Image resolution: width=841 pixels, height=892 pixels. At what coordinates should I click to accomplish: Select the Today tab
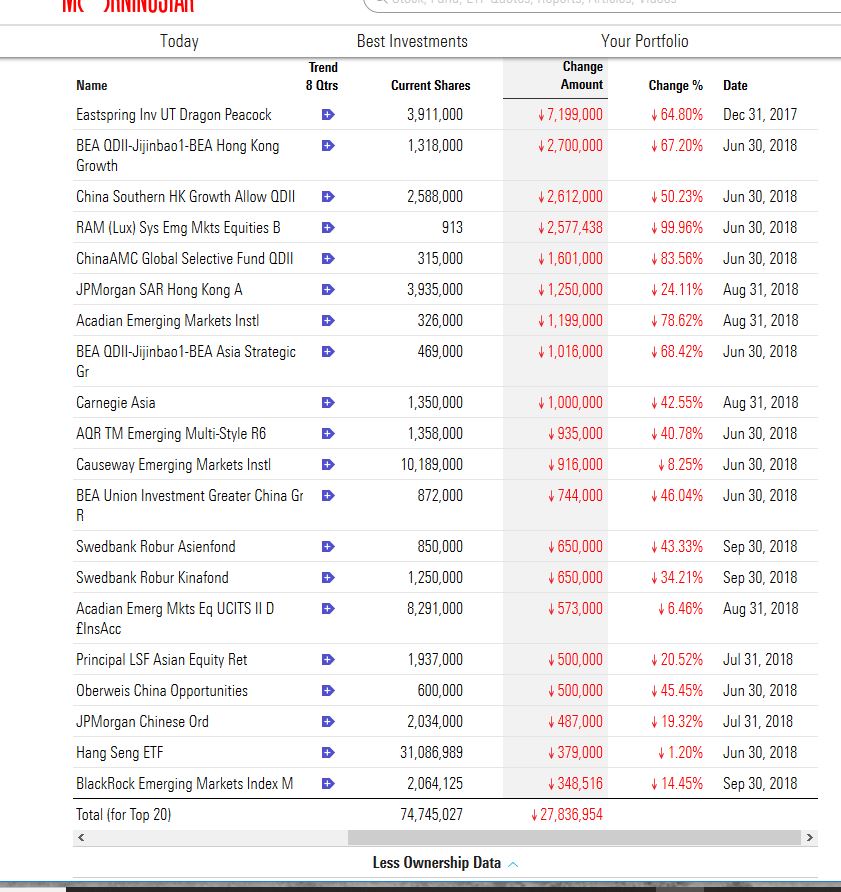point(179,41)
